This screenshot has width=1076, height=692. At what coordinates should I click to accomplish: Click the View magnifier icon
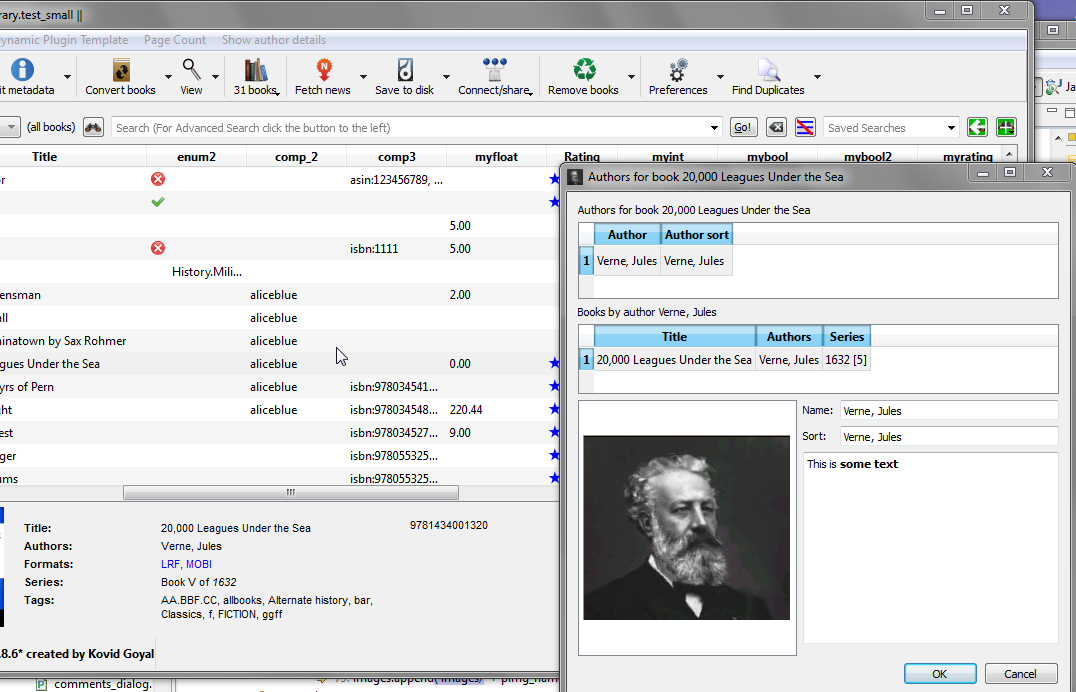191,70
